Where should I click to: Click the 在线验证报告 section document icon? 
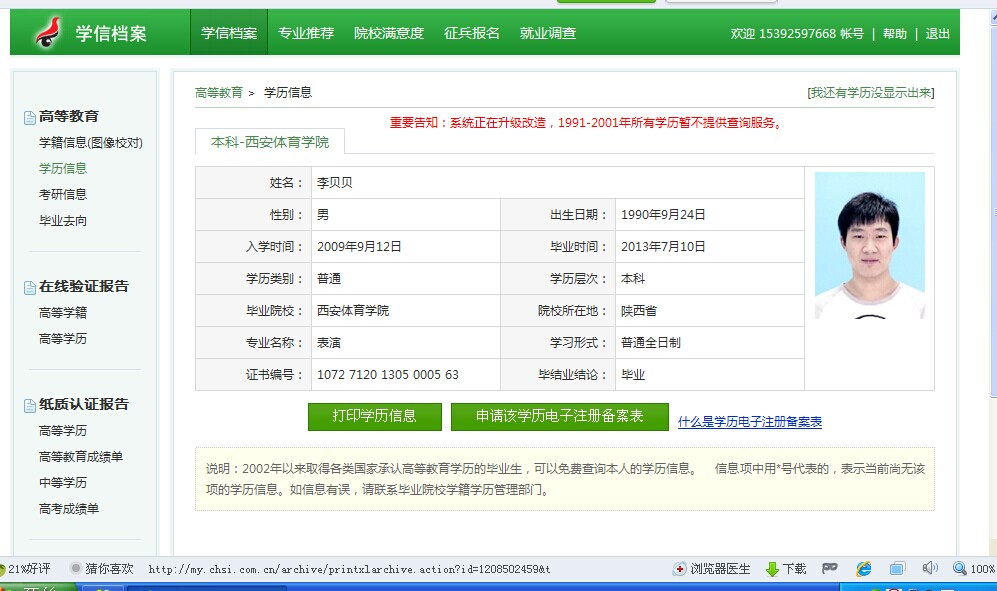[29, 288]
